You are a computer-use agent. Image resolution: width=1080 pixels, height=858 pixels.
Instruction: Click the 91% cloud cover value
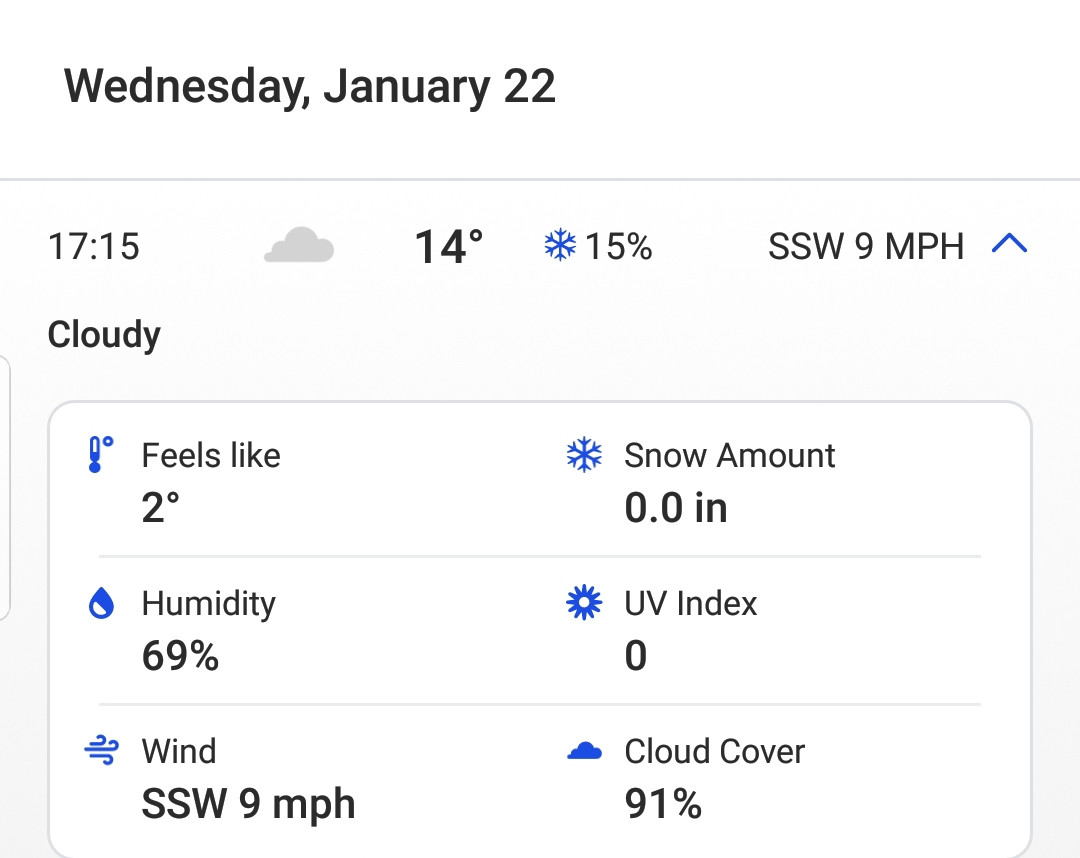(x=663, y=804)
